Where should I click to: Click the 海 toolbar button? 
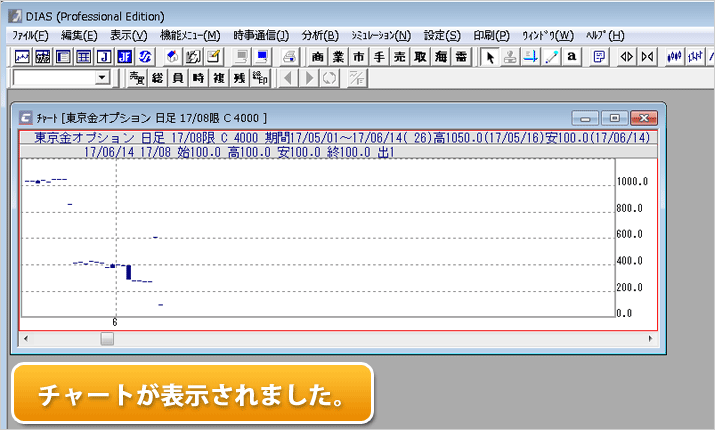point(441,57)
